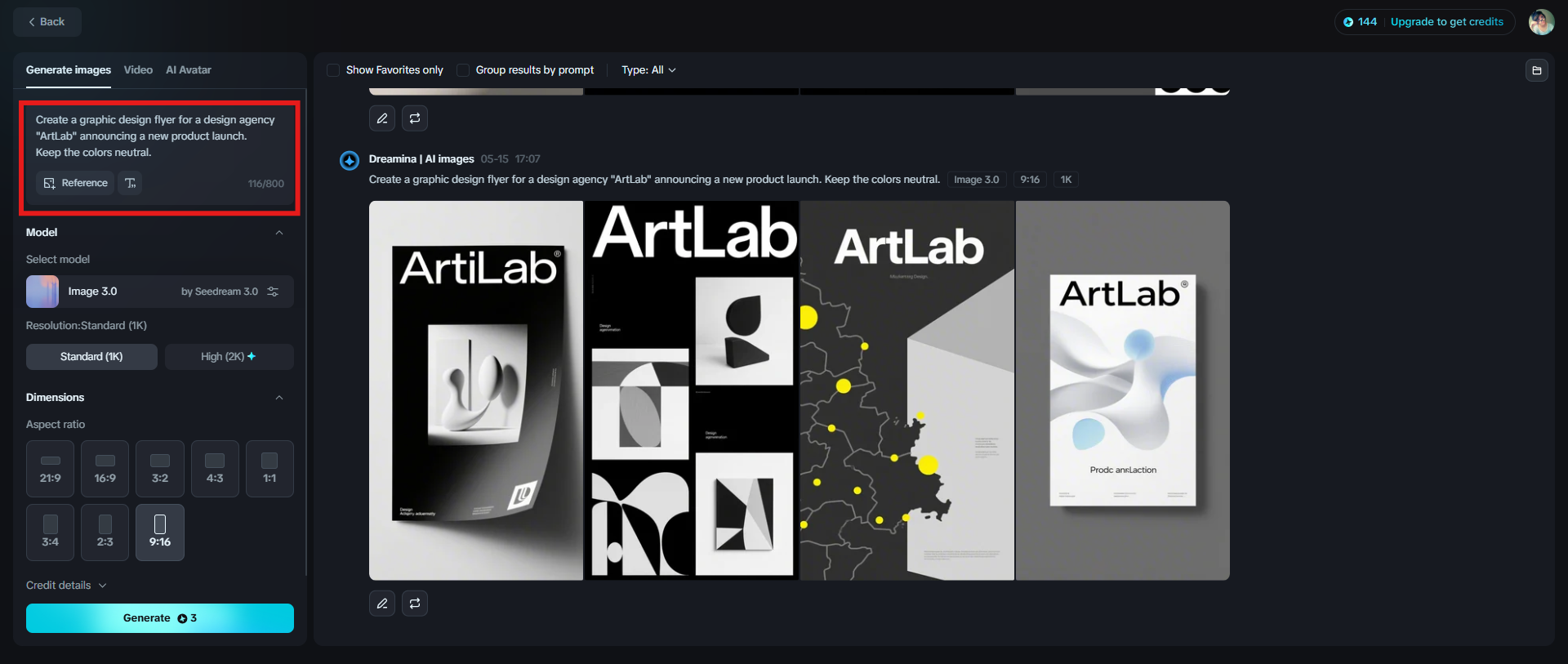This screenshot has width=1568, height=664.
Task: Select High (2K) resolution
Action: click(x=229, y=357)
